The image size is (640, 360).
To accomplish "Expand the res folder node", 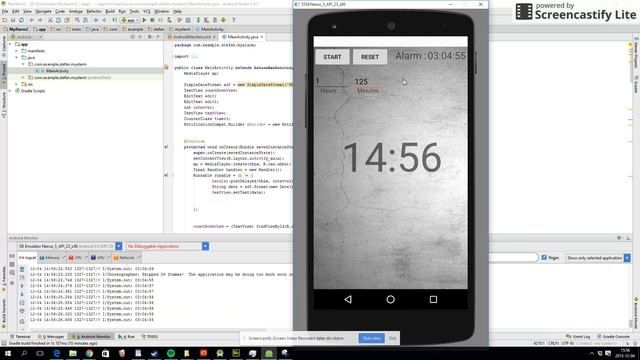I will coord(17,84).
